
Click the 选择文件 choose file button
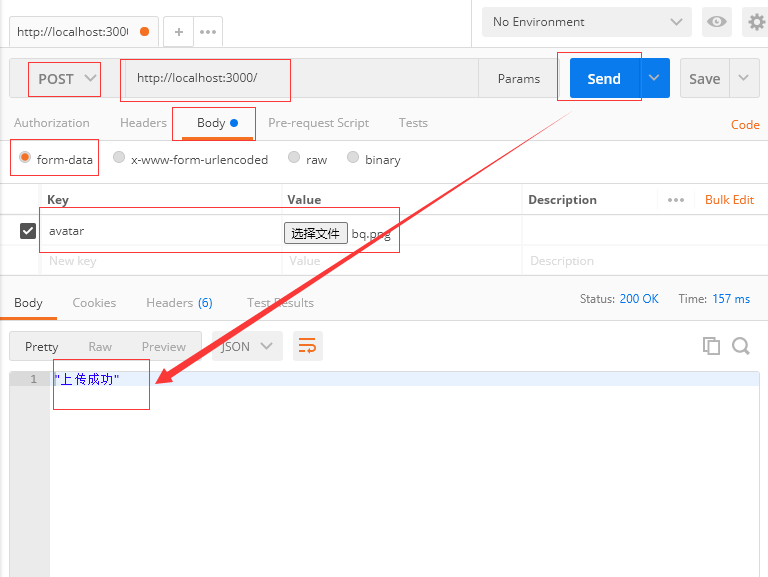(x=315, y=233)
